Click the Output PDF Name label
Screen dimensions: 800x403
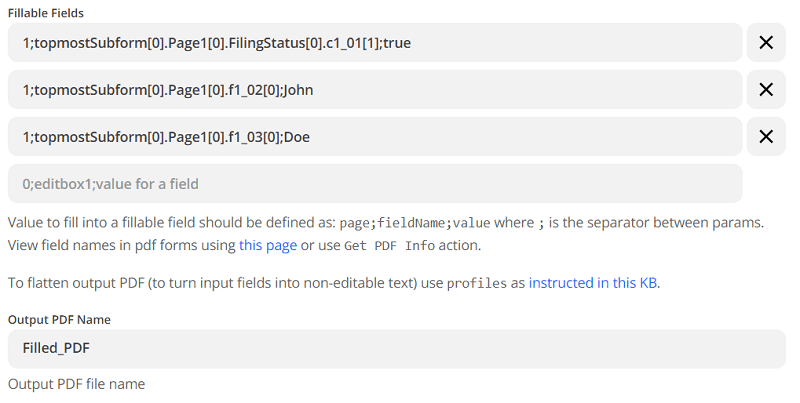click(x=59, y=320)
